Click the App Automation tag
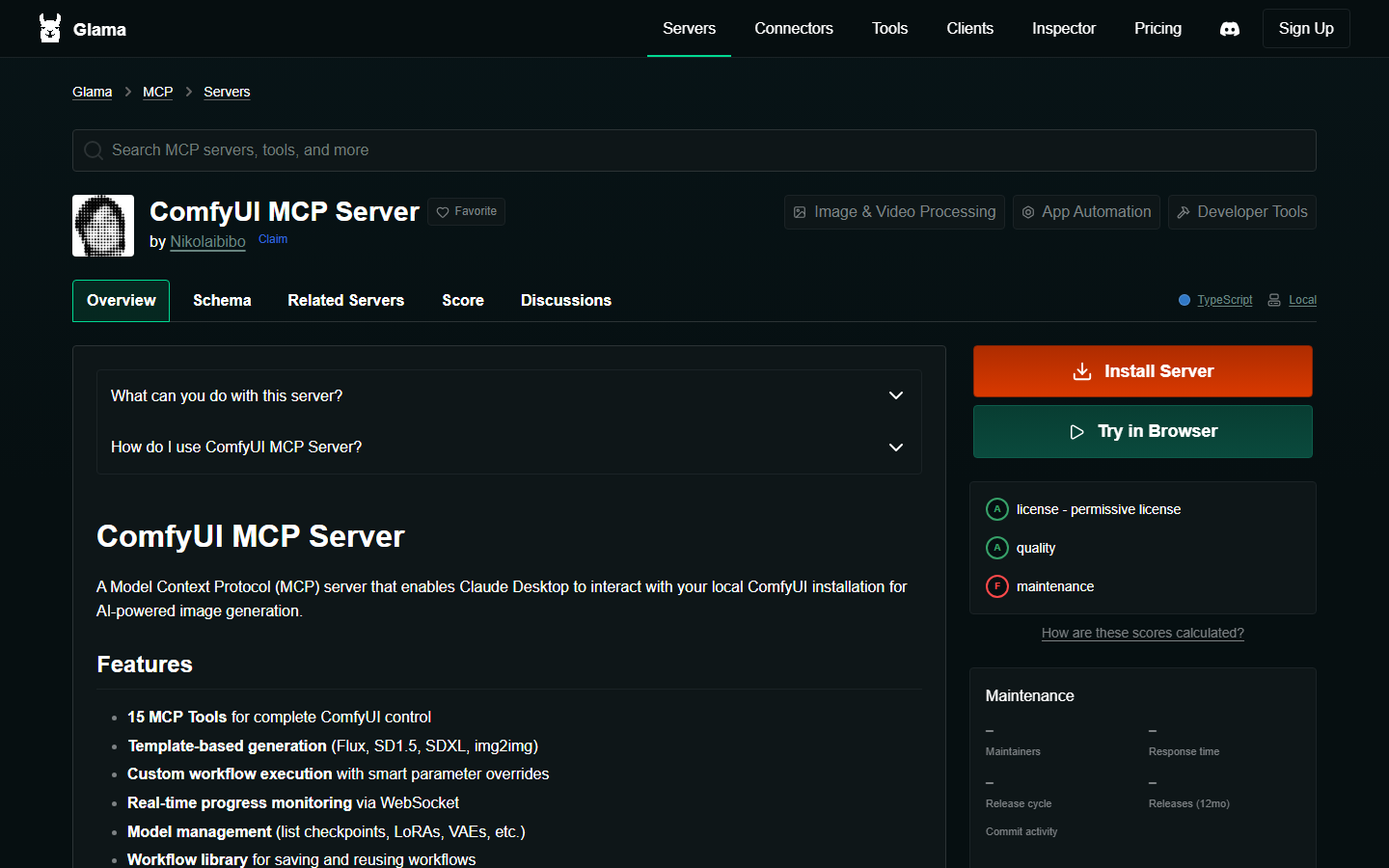 [1086, 212]
